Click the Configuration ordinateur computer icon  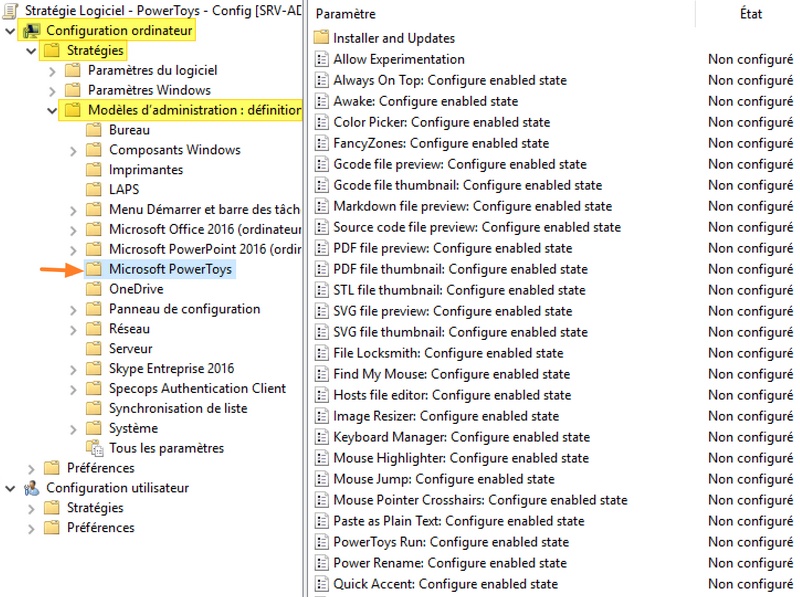coord(31,31)
